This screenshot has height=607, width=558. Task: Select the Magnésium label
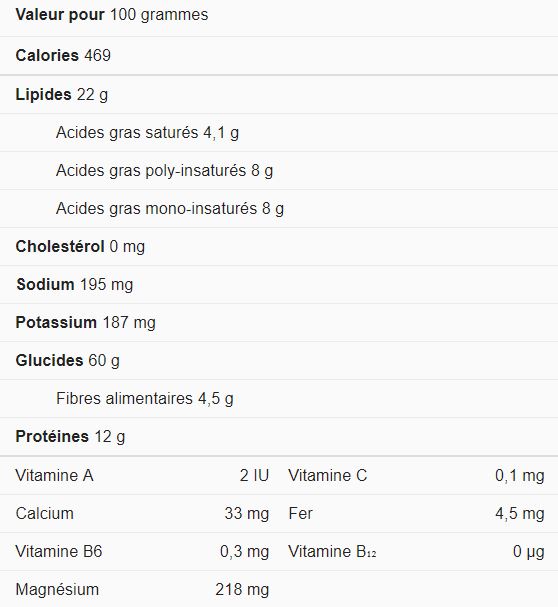point(57,590)
